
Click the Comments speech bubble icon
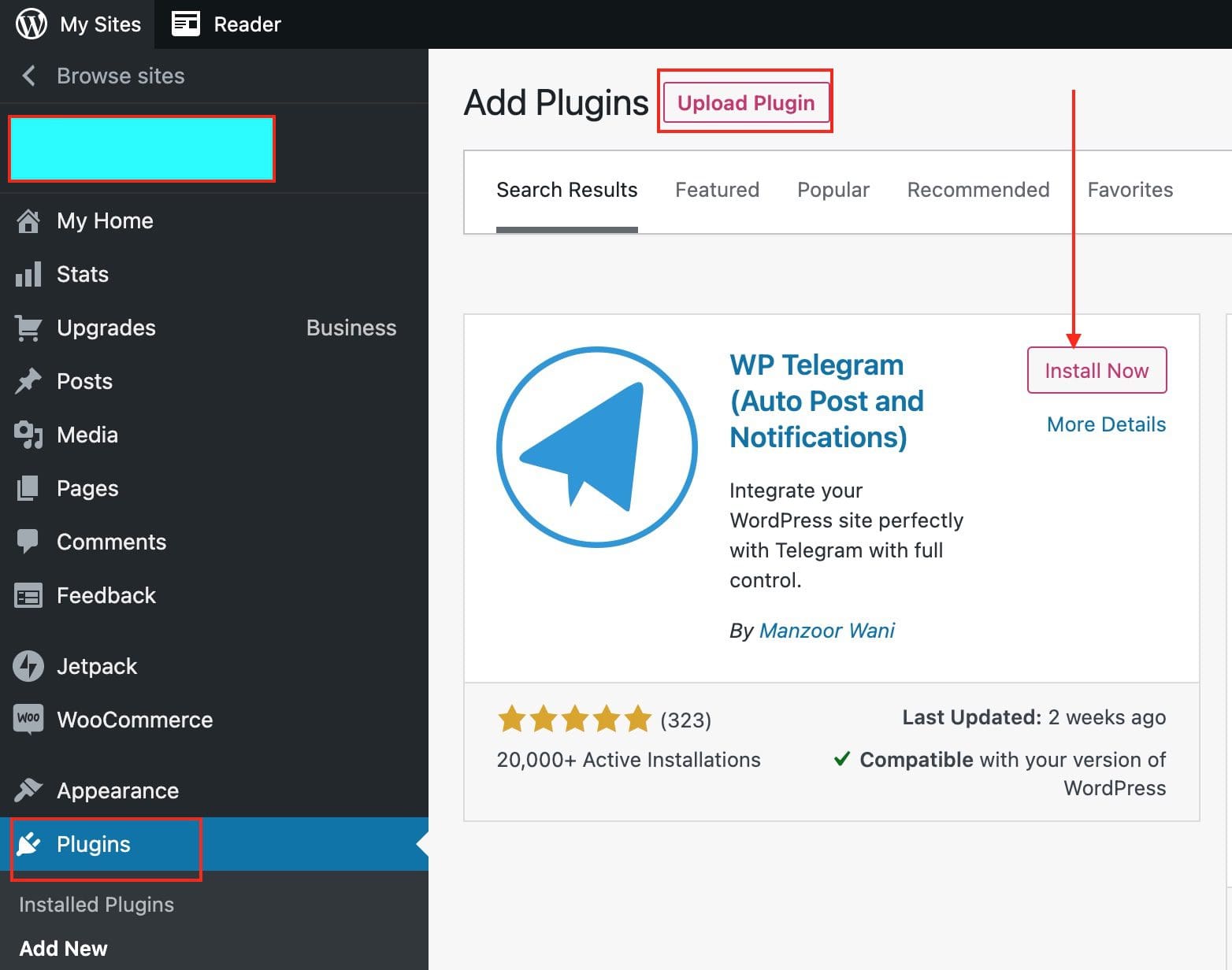click(28, 542)
